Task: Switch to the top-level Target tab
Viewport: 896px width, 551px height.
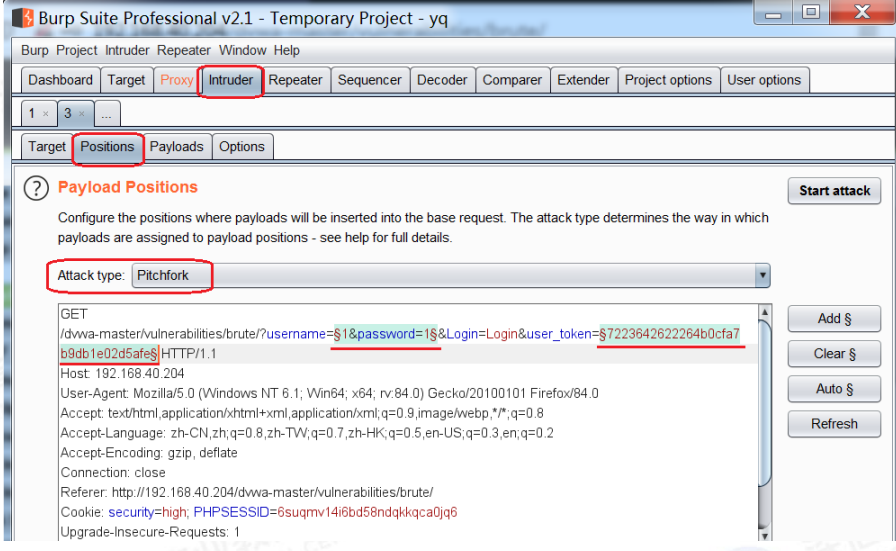Action: click(x=126, y=80)
